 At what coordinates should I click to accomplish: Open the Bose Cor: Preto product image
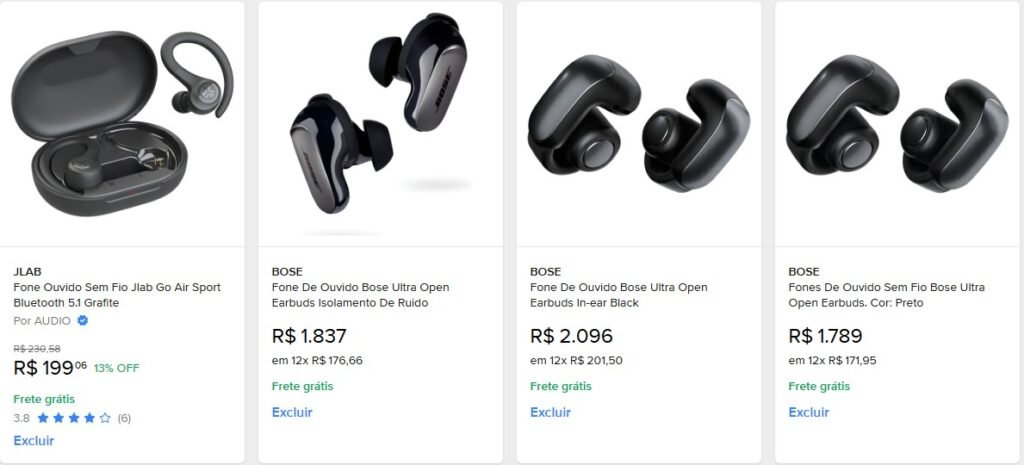click(897, 123)
